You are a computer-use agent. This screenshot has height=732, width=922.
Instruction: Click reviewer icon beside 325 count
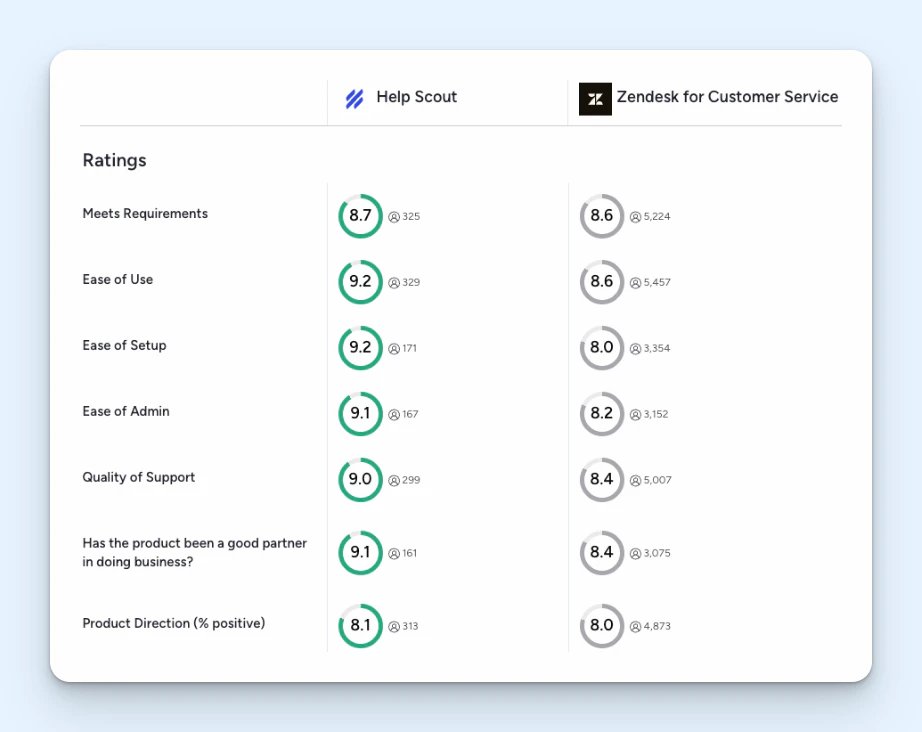click(x=394, y=217)
